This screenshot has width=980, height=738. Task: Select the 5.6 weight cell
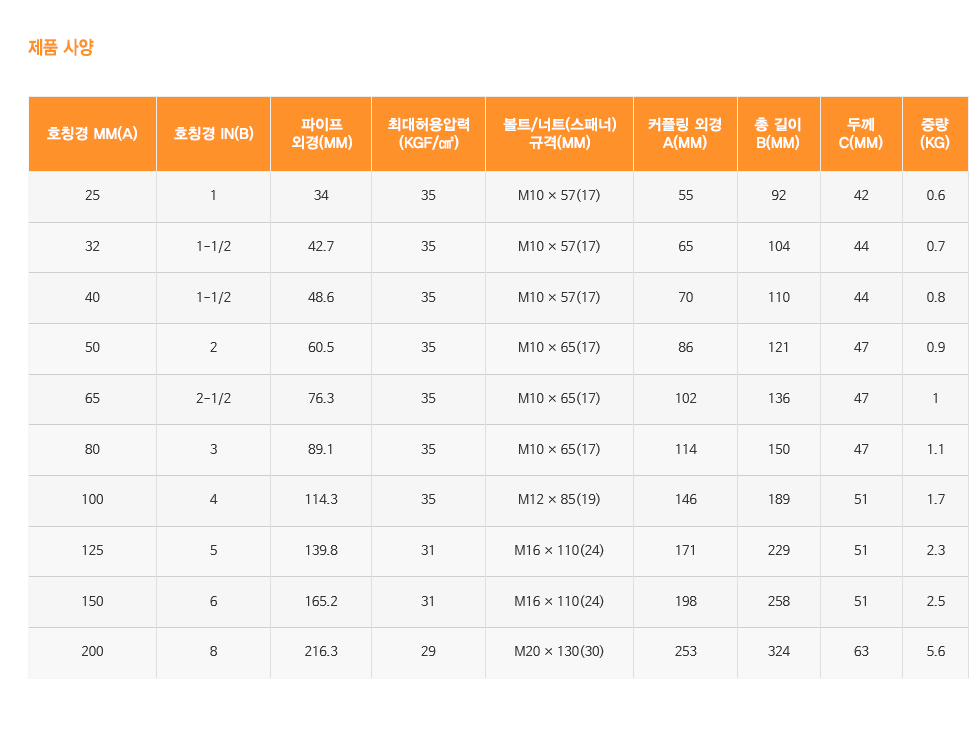(x=935, y=651)
